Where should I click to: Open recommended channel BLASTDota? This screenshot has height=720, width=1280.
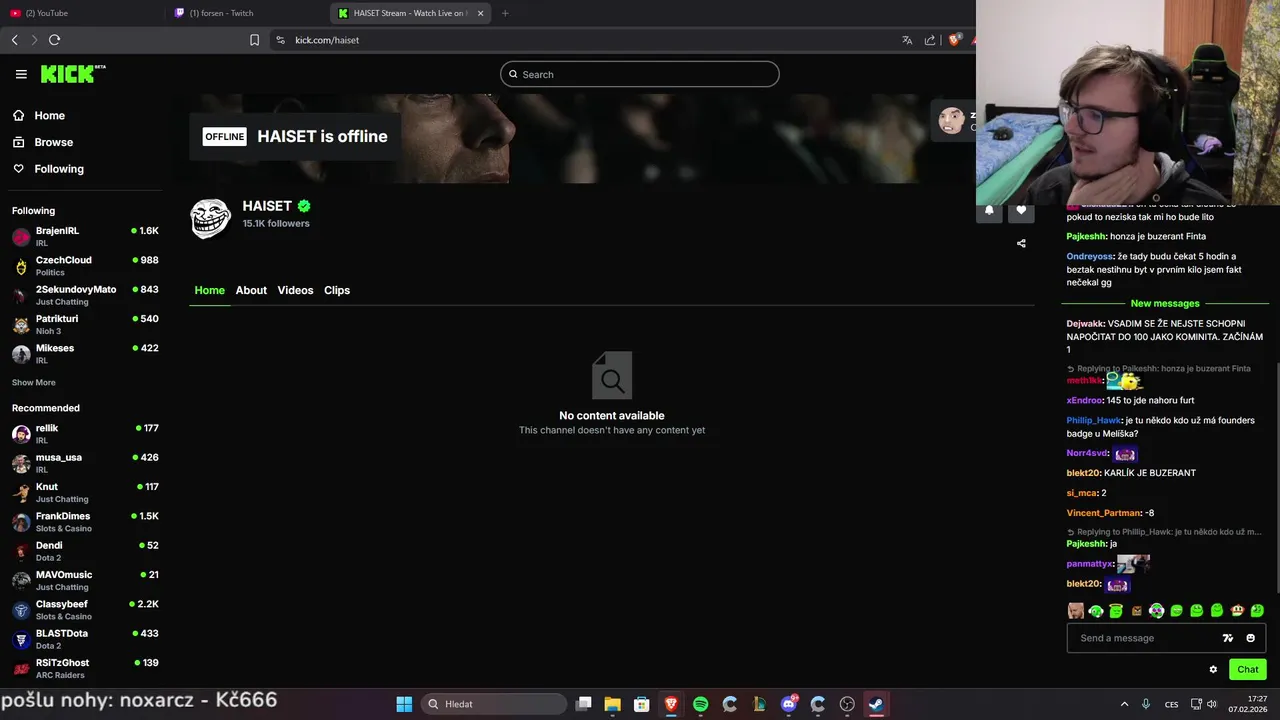[85, 639]
